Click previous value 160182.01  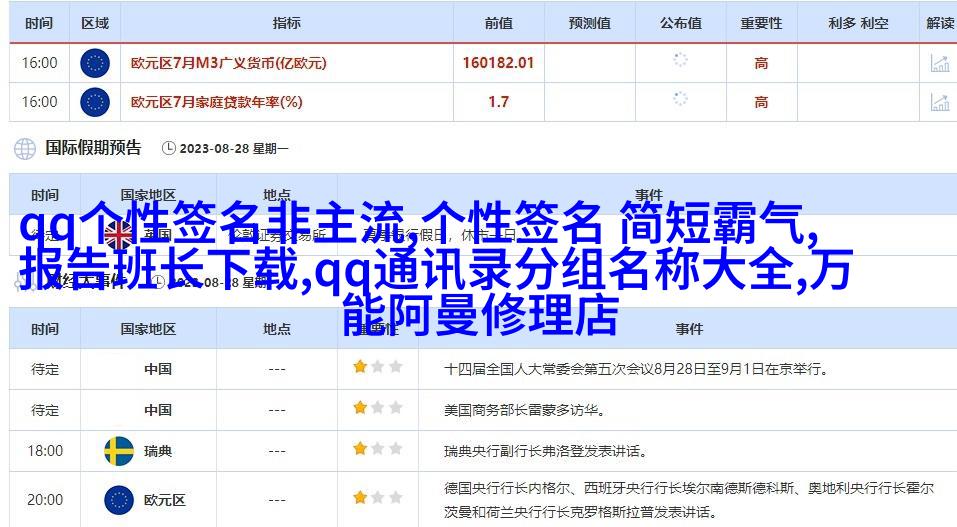tap(498, 63)
